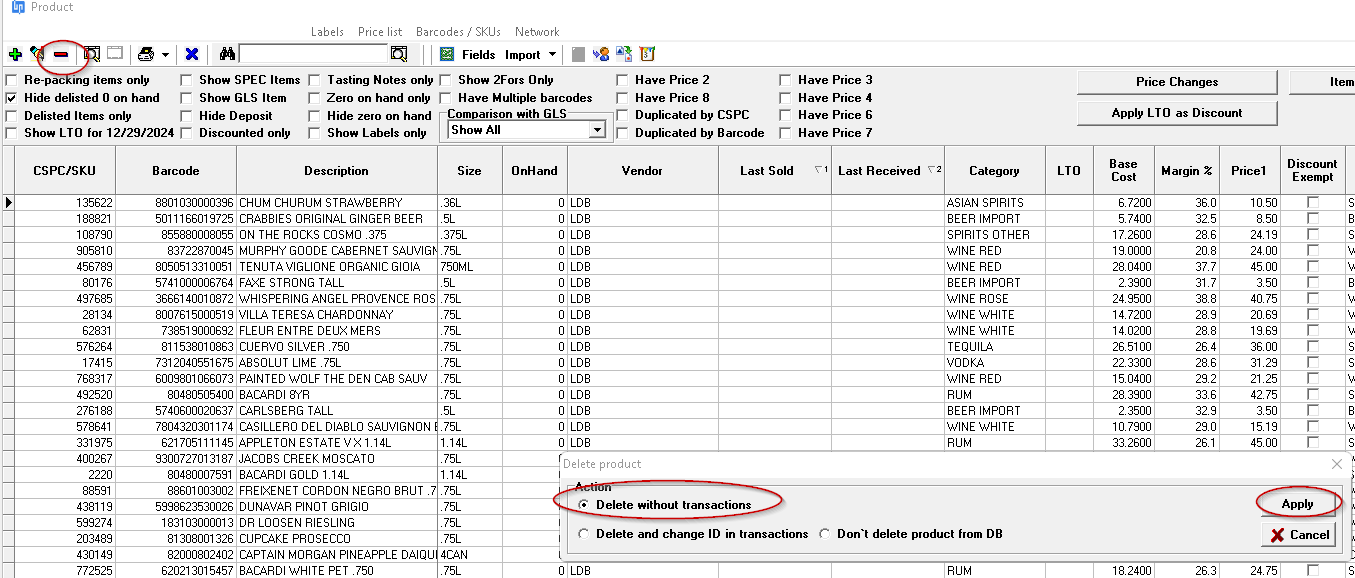This screenshot has height=578, width=1355.
Task: Click the printer icon in the toolbar
Action: 146,54
